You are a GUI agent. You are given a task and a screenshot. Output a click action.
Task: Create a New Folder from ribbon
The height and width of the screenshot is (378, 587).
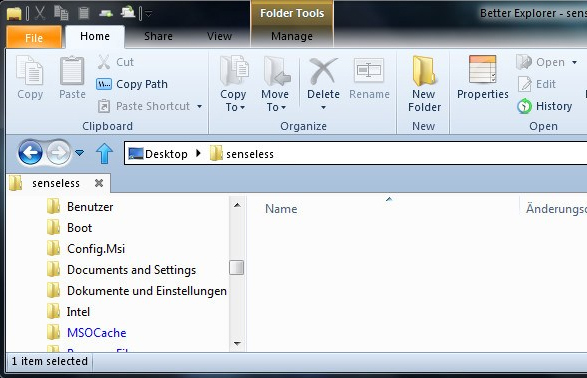tap(424, 83)
